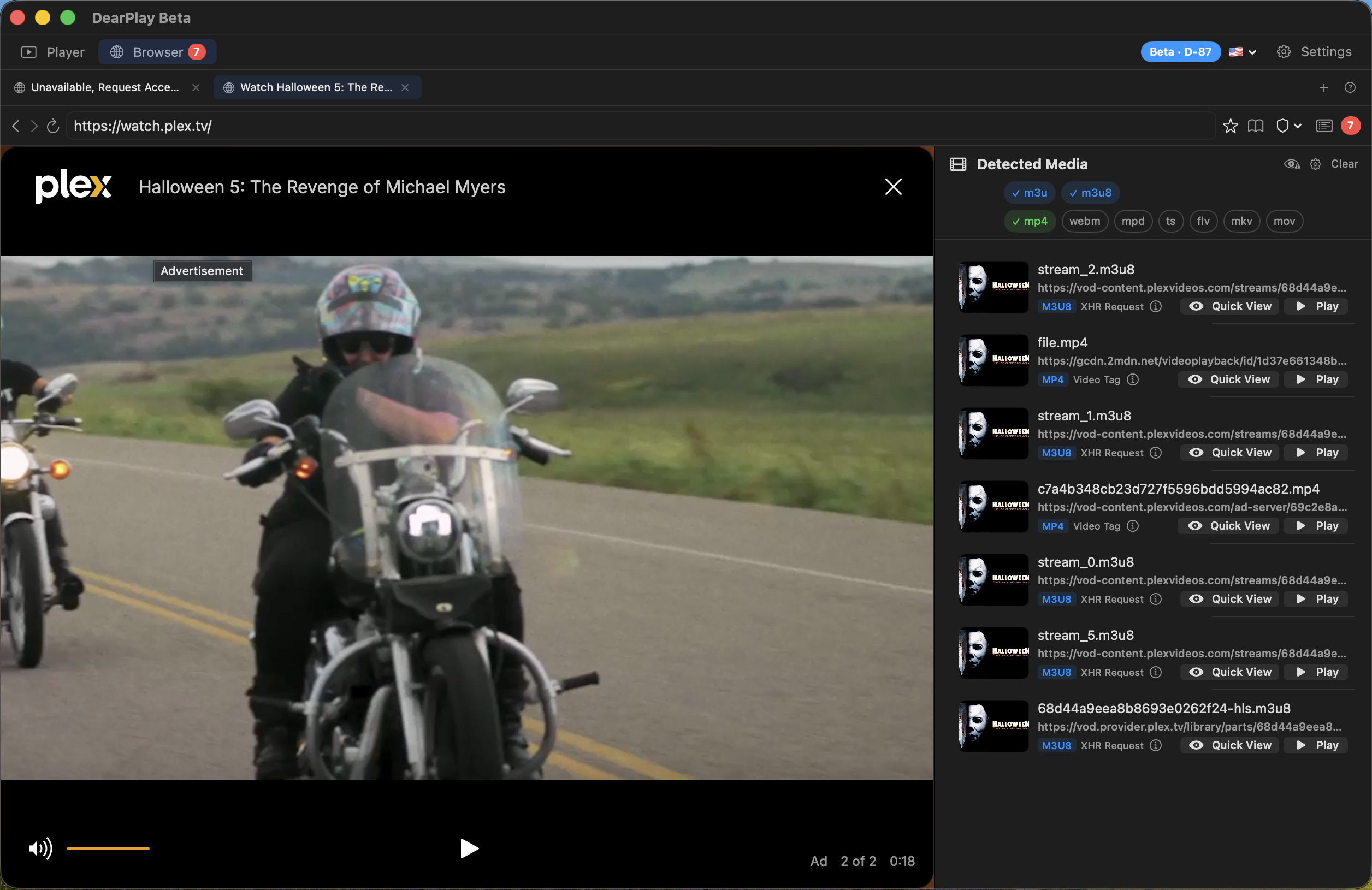1372x890 pixels.
Task: Quick View stream_5.m3u8
Action: tap(1230, 673)
